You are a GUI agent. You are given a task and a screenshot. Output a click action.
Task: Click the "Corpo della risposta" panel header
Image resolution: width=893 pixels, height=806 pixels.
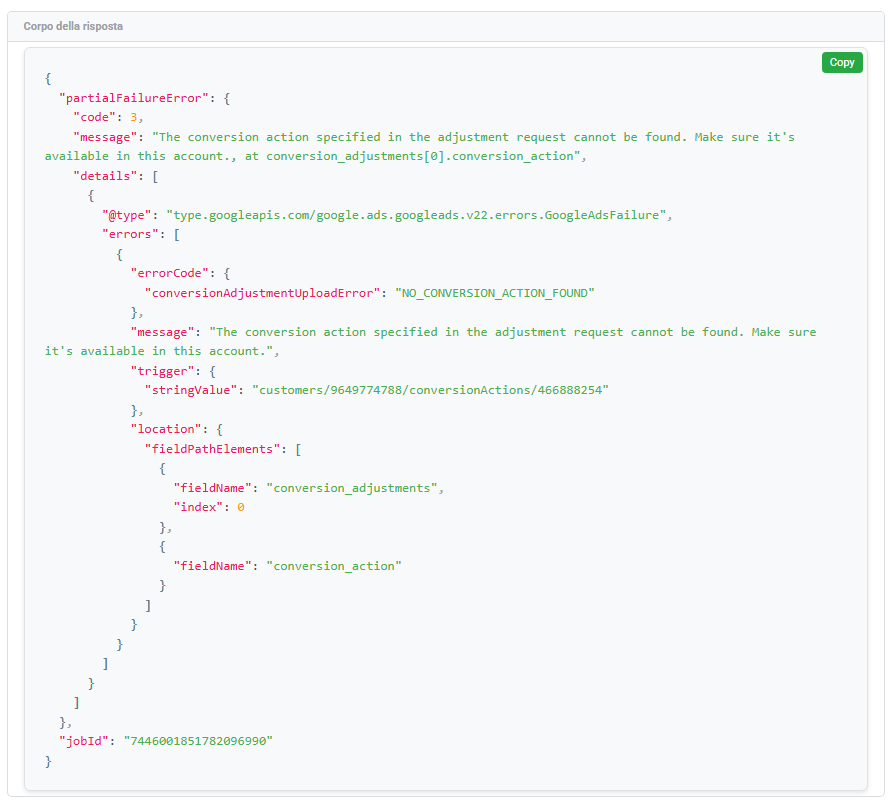point(74,26)
